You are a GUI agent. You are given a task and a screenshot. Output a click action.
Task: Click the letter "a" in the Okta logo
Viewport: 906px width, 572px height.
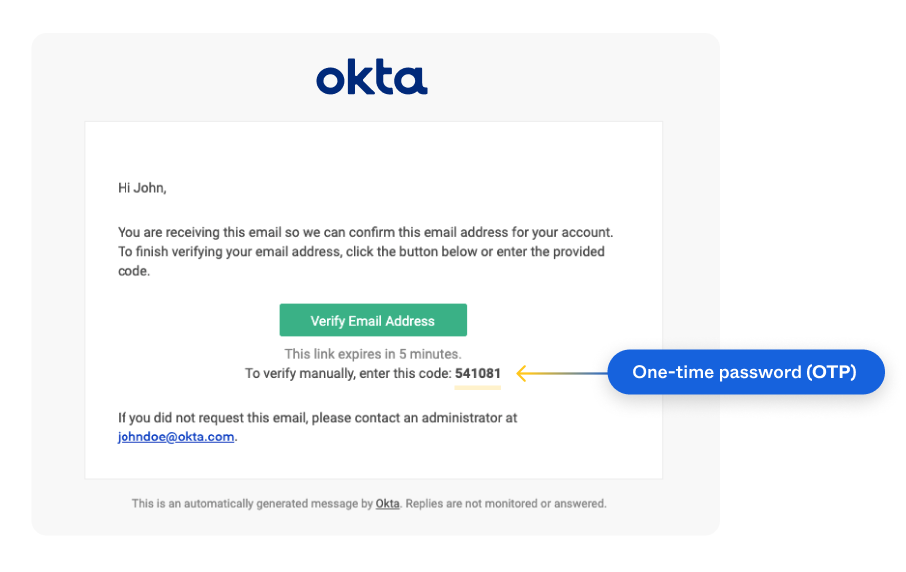(x=413, y=80)
